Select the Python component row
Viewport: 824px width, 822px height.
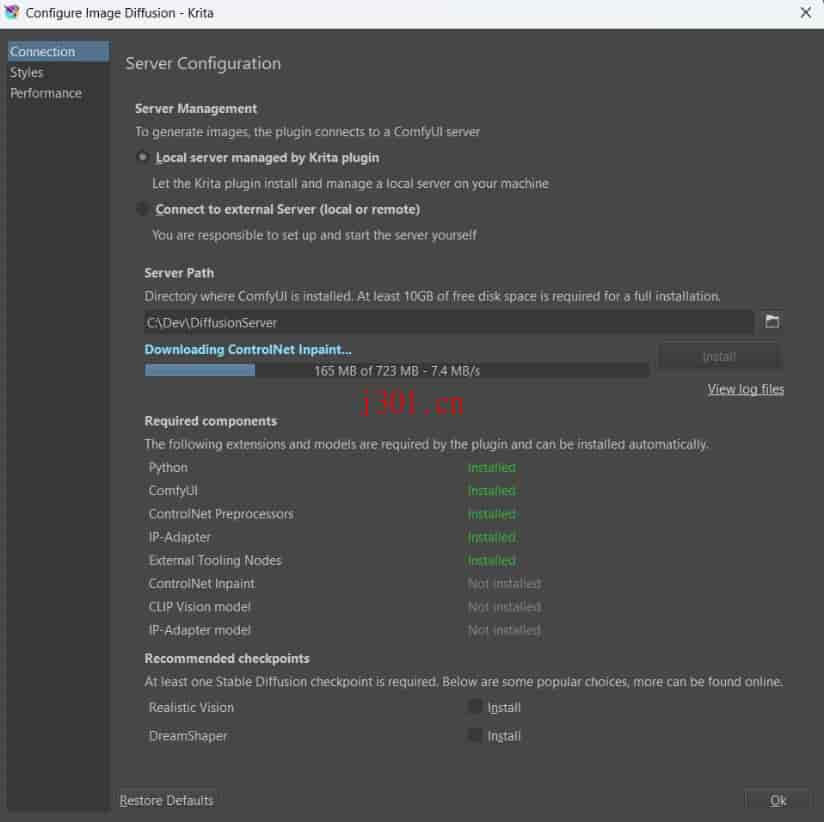tap(332, 467)
